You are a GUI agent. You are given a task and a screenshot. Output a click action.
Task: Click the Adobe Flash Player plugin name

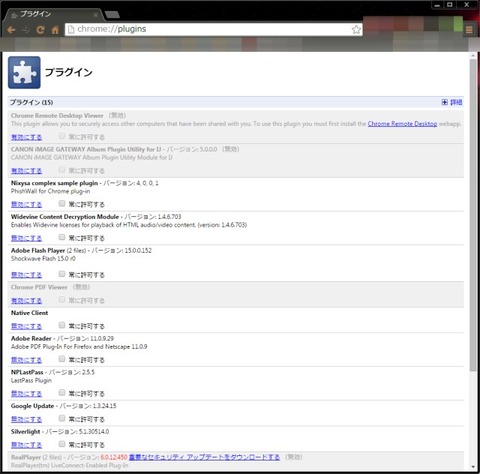coord(38,250)
